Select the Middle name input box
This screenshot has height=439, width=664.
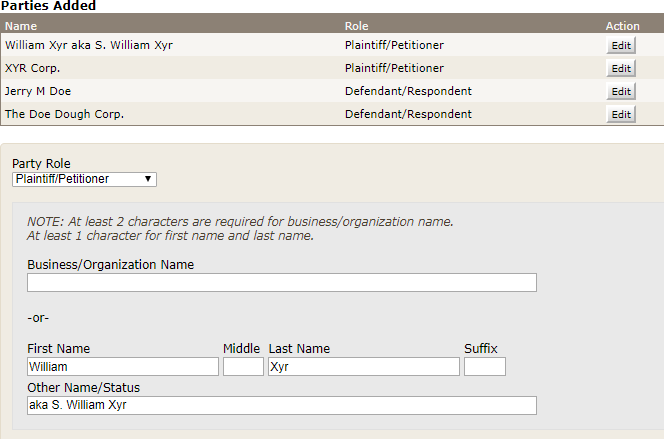243,367
